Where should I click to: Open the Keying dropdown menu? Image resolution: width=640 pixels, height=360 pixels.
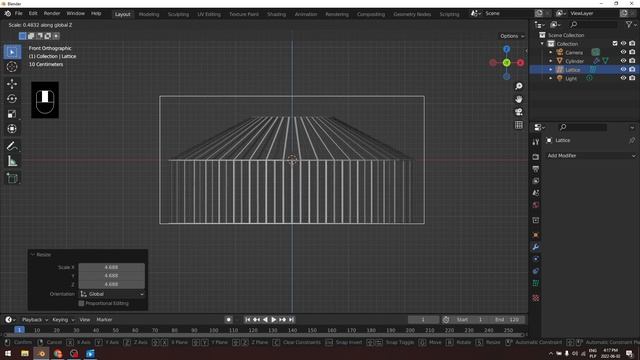coord(63,320)
